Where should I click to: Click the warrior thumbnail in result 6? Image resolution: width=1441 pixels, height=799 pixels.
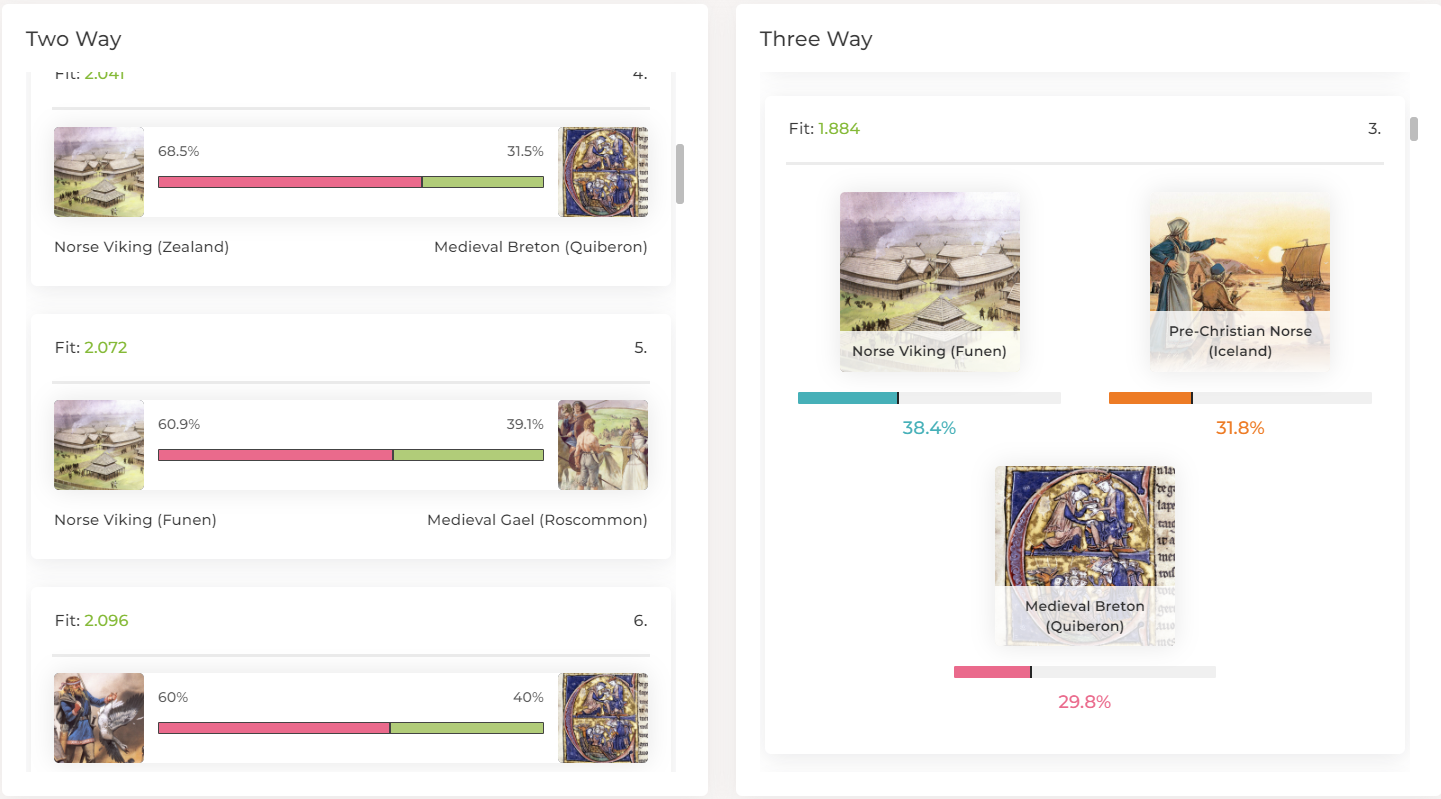(99, 718)
